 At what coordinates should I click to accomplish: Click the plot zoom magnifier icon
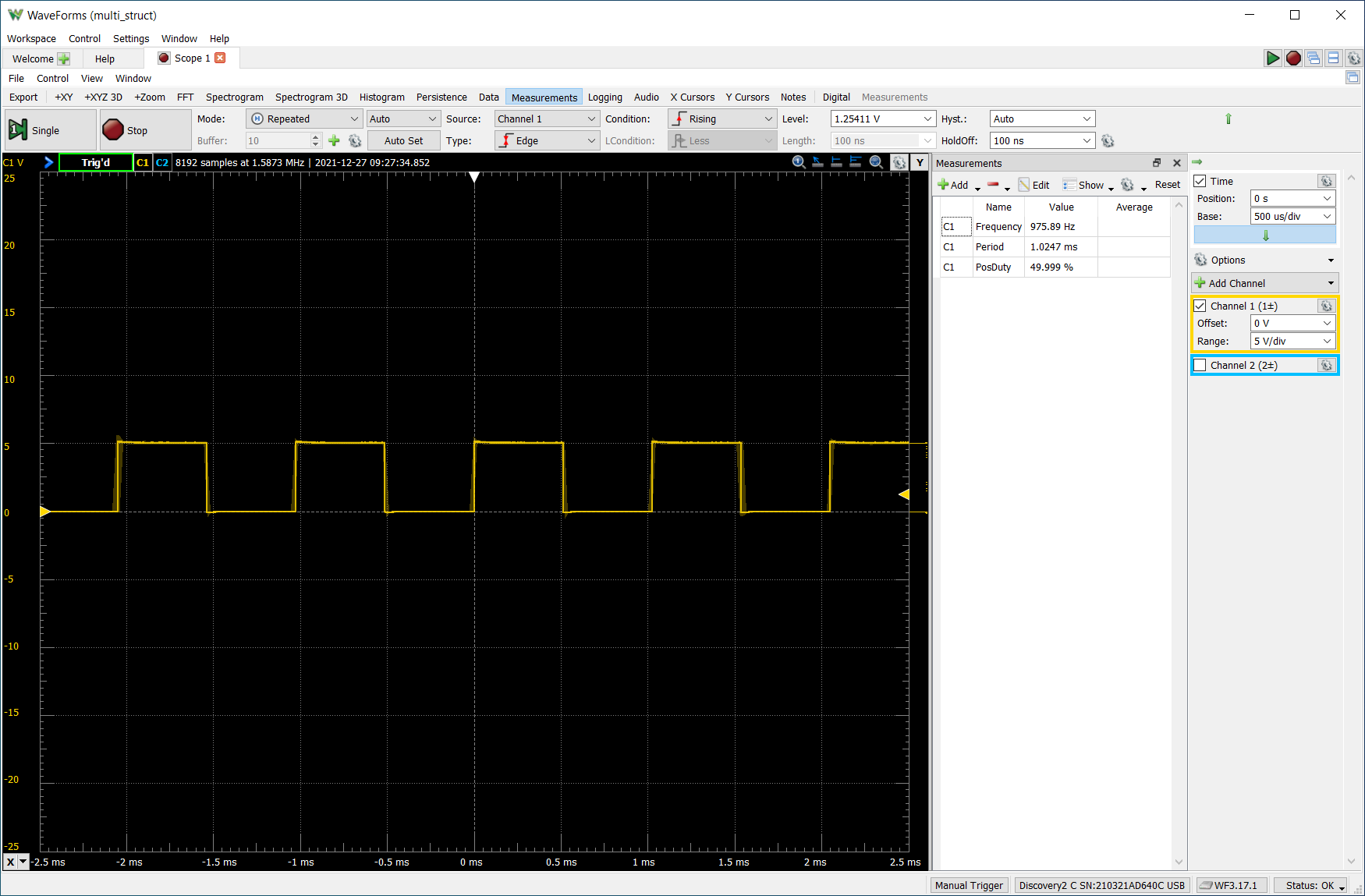(876, 162)
